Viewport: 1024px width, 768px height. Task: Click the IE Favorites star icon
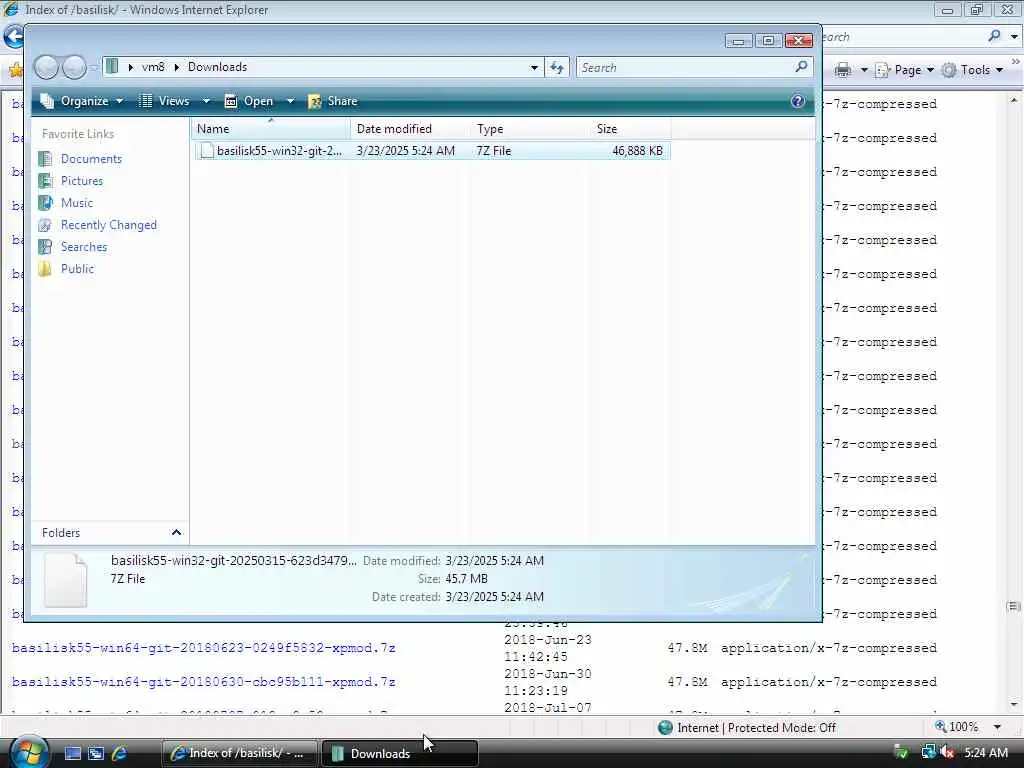point(14,70)
